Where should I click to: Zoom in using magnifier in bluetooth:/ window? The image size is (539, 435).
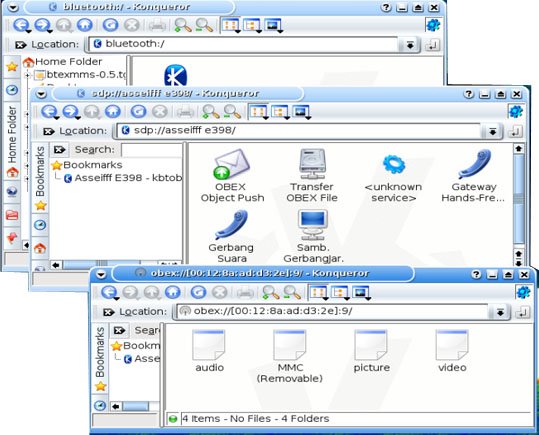[183, 25]
